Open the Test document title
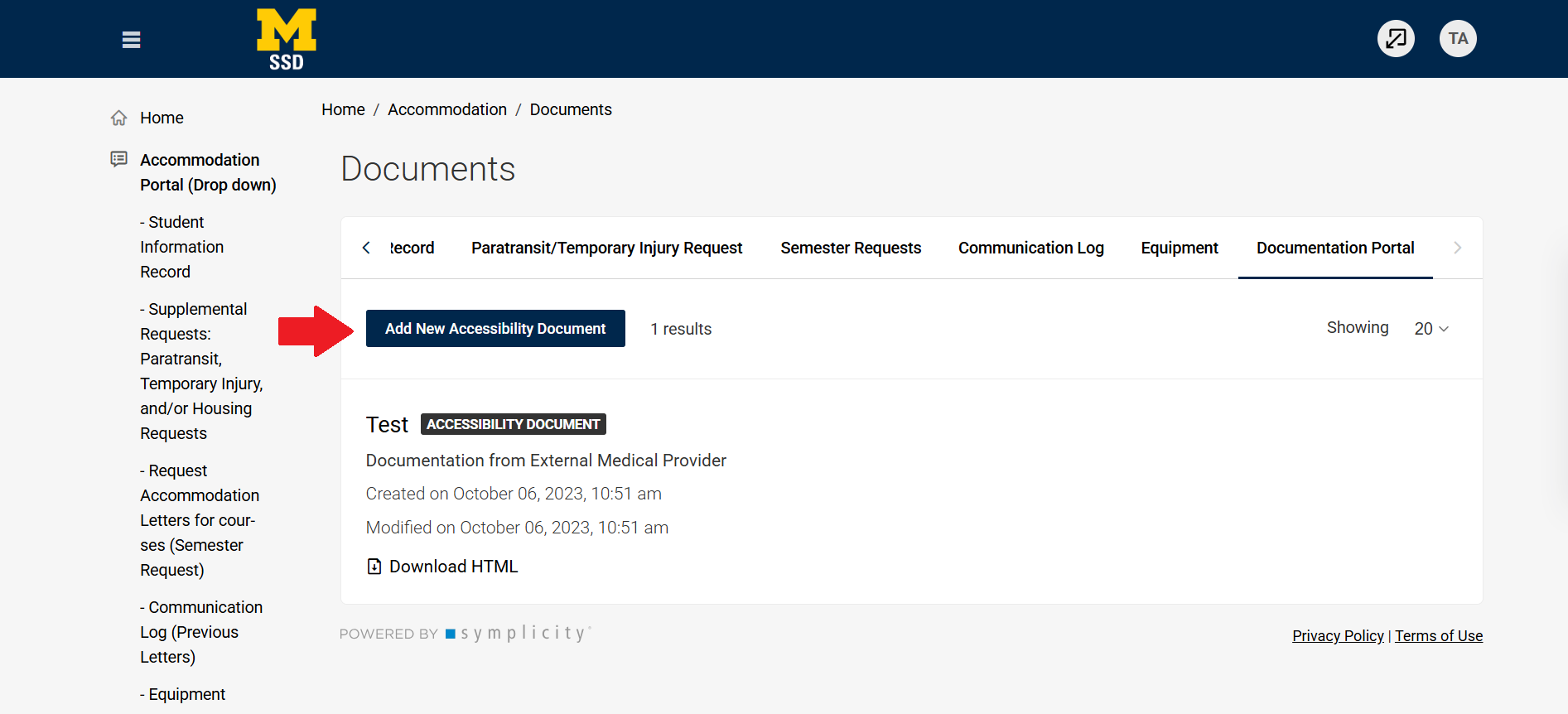Image resolution: width=1568 pixels, height=714 pixels. [x=387, y=425]
